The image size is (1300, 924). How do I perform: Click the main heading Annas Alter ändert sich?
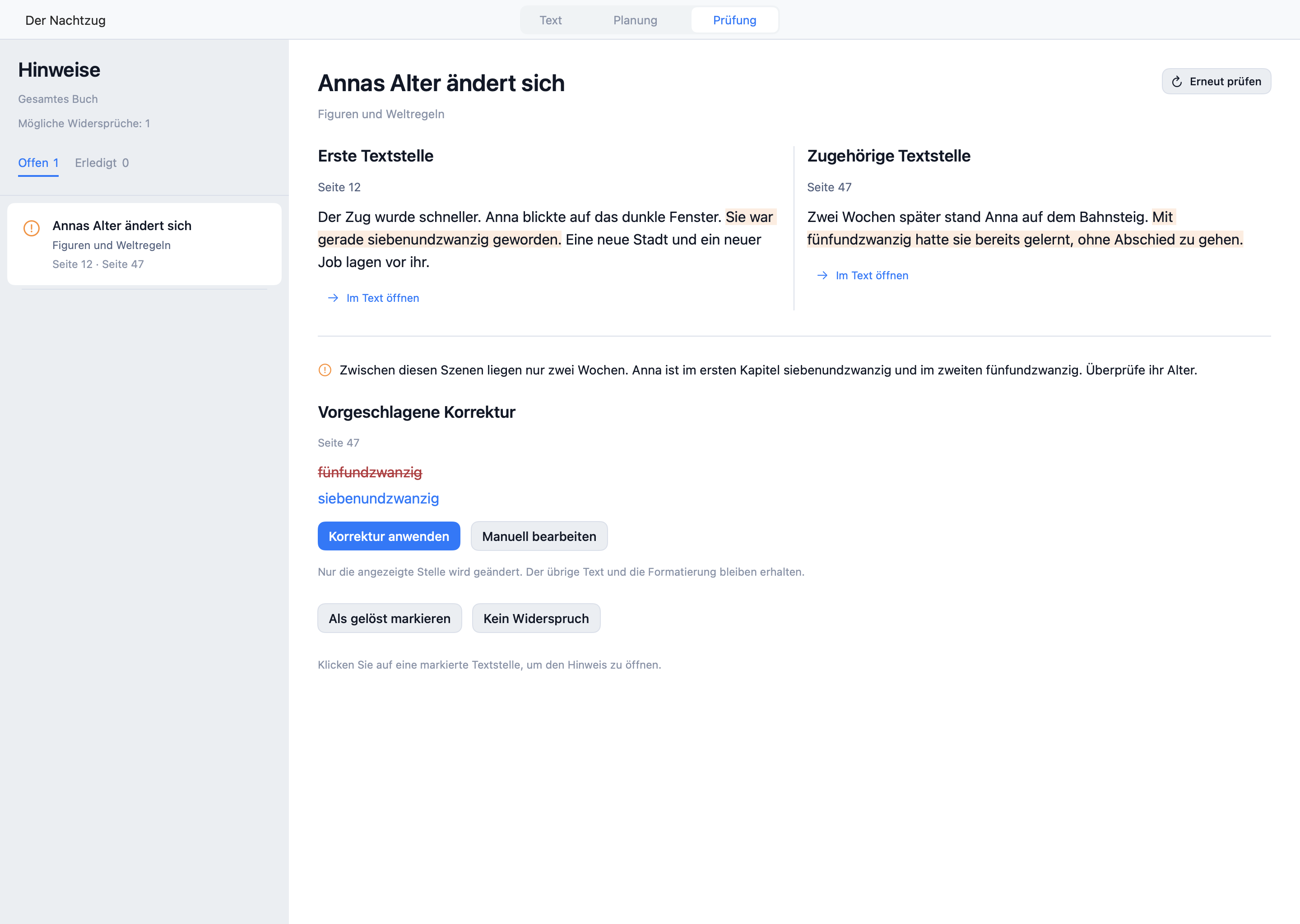441,83
